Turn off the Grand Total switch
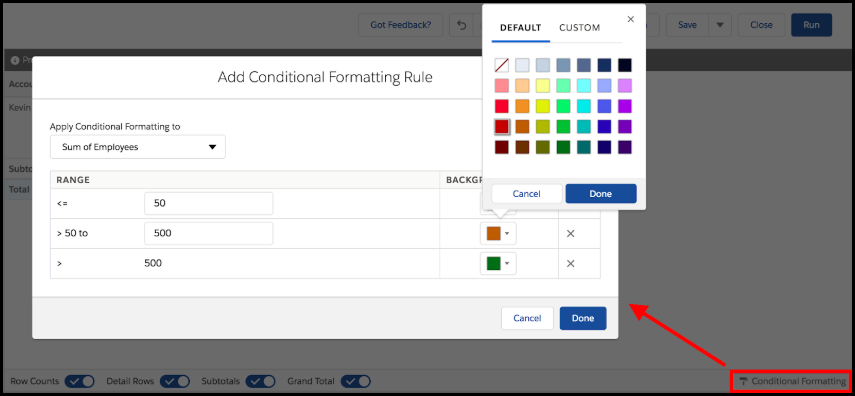The width and height of the screenshot is (855, 396). tap(356, 381)
